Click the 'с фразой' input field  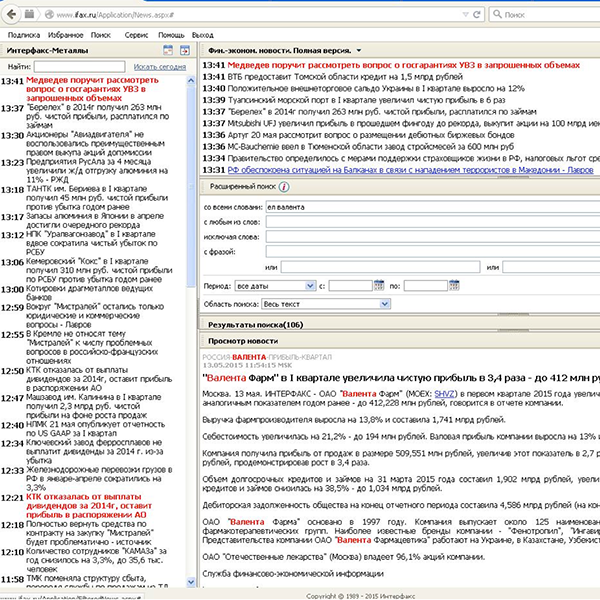[x=433, y=252]
